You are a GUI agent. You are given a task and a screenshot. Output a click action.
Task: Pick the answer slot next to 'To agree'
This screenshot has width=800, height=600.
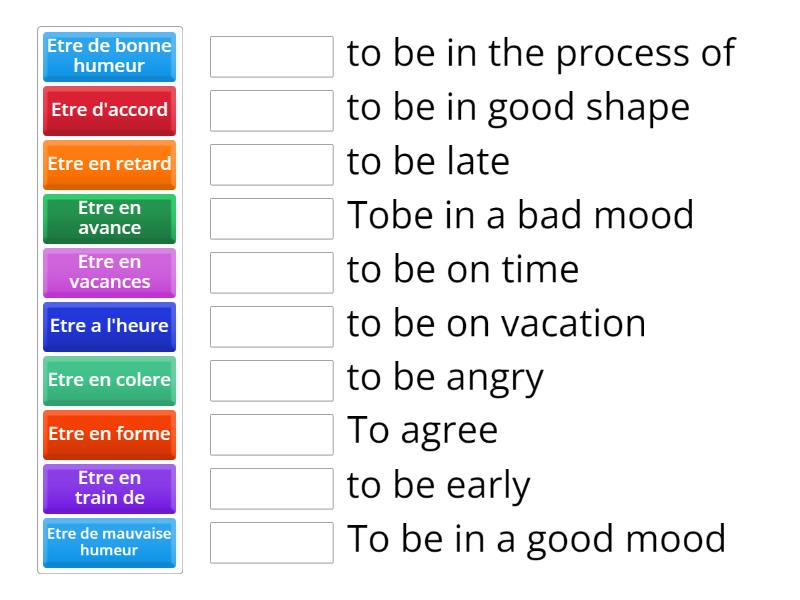272,434
